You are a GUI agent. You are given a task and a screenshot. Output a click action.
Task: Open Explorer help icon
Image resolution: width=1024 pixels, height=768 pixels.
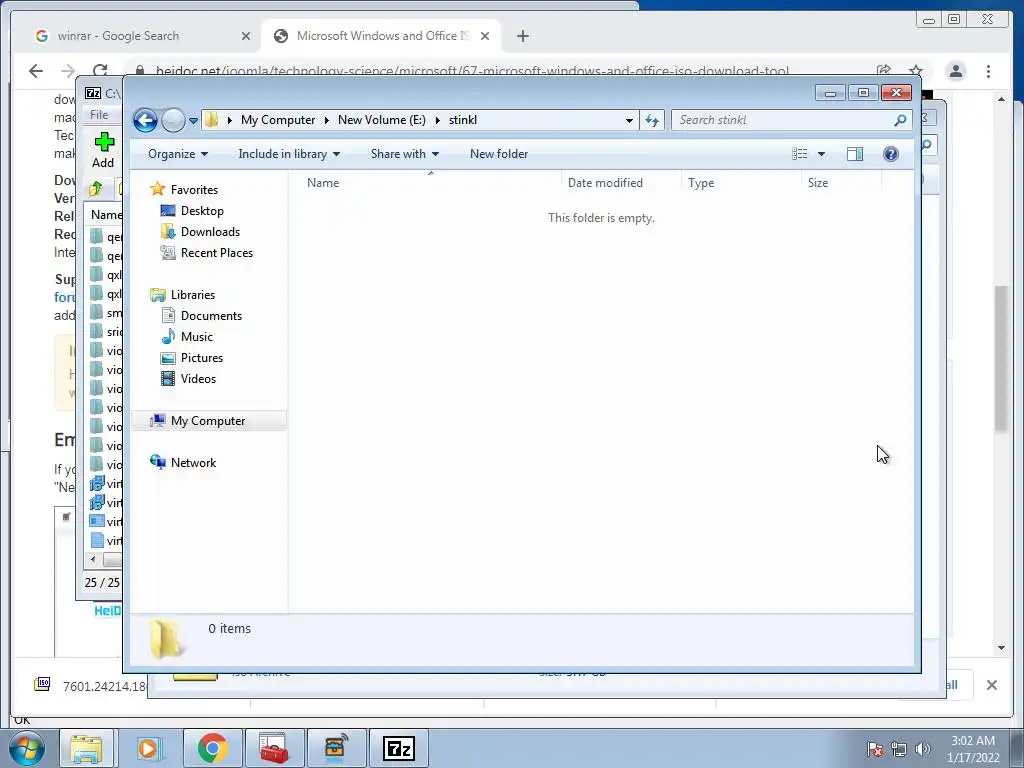coord(891,154)
